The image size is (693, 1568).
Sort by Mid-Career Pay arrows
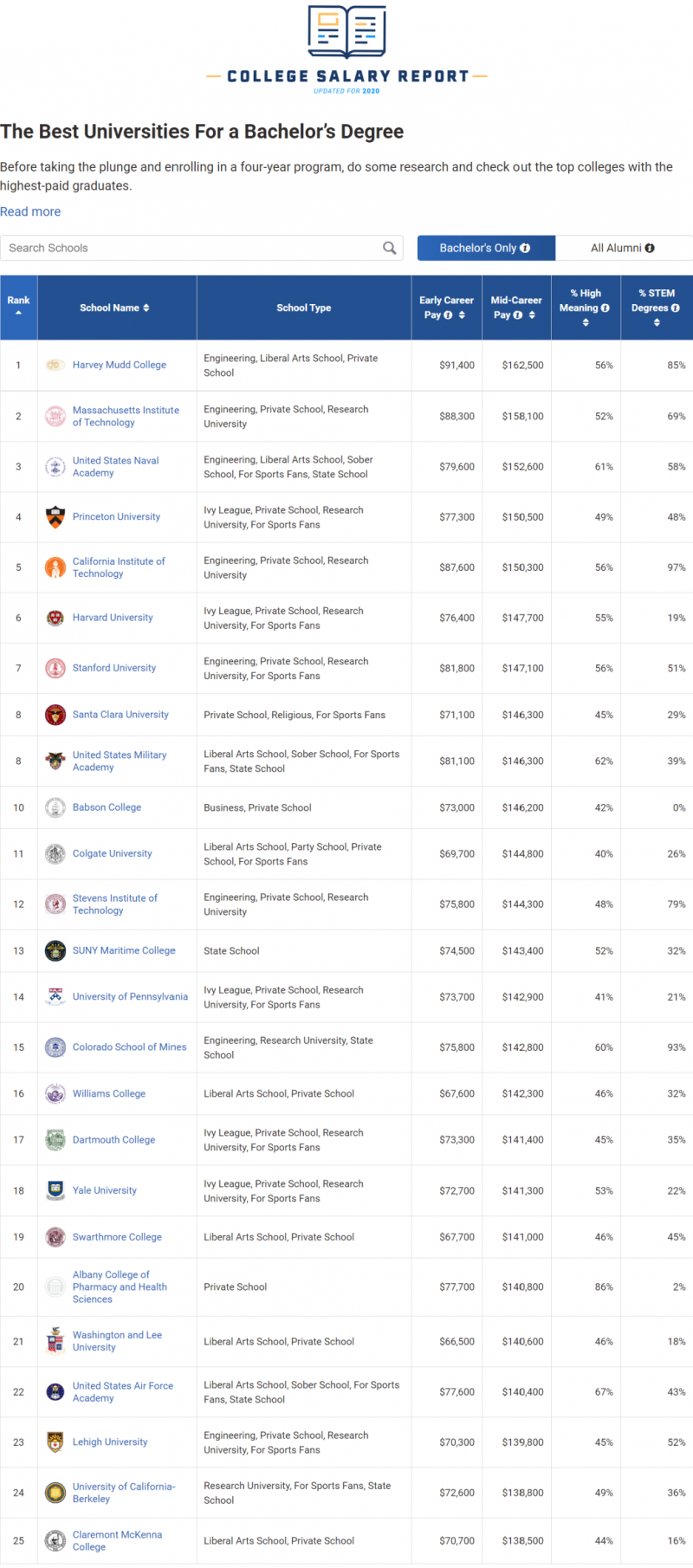click(532, 315)
